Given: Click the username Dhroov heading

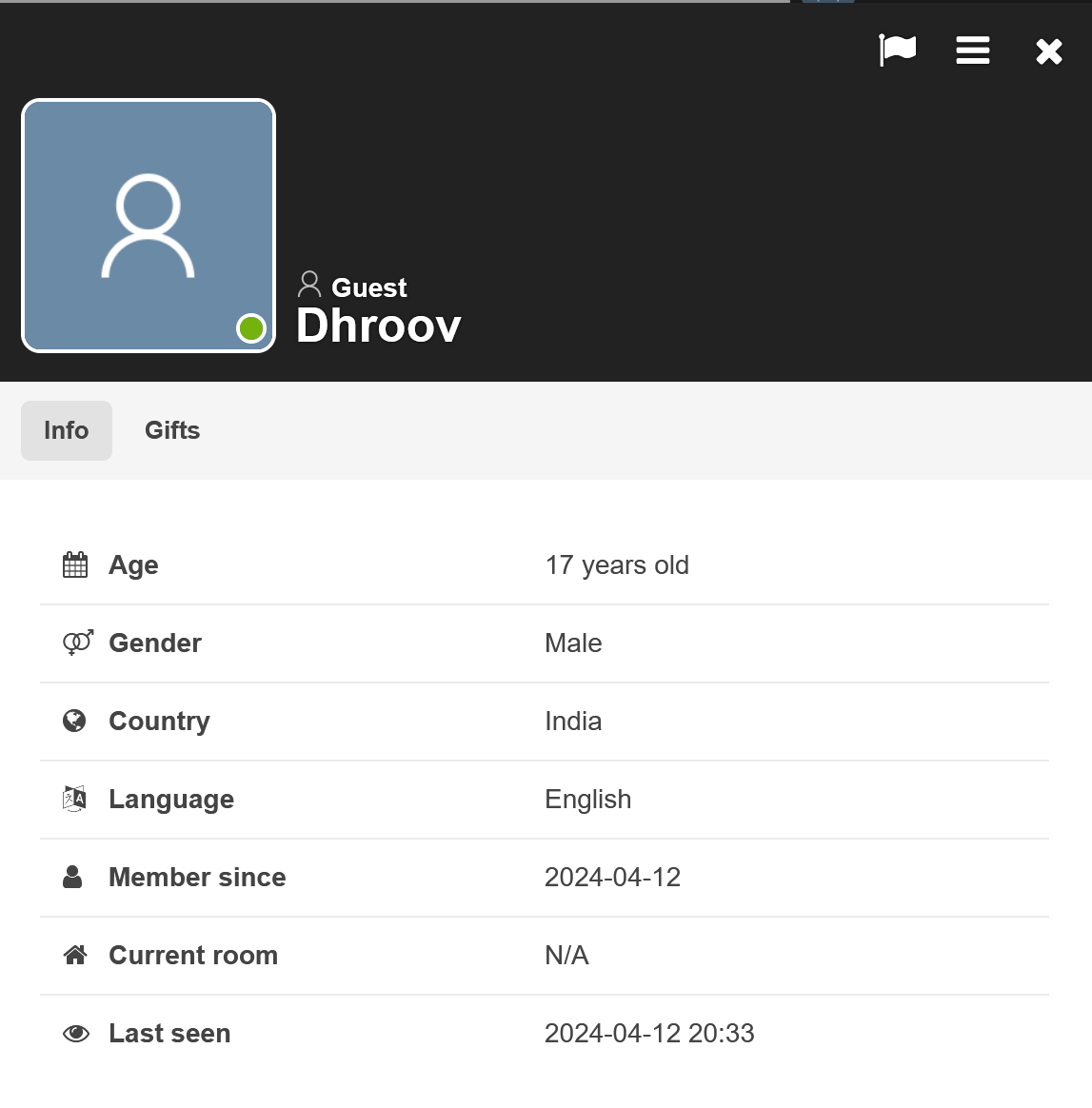Looking at the screenshot, I should pos(379,326).
